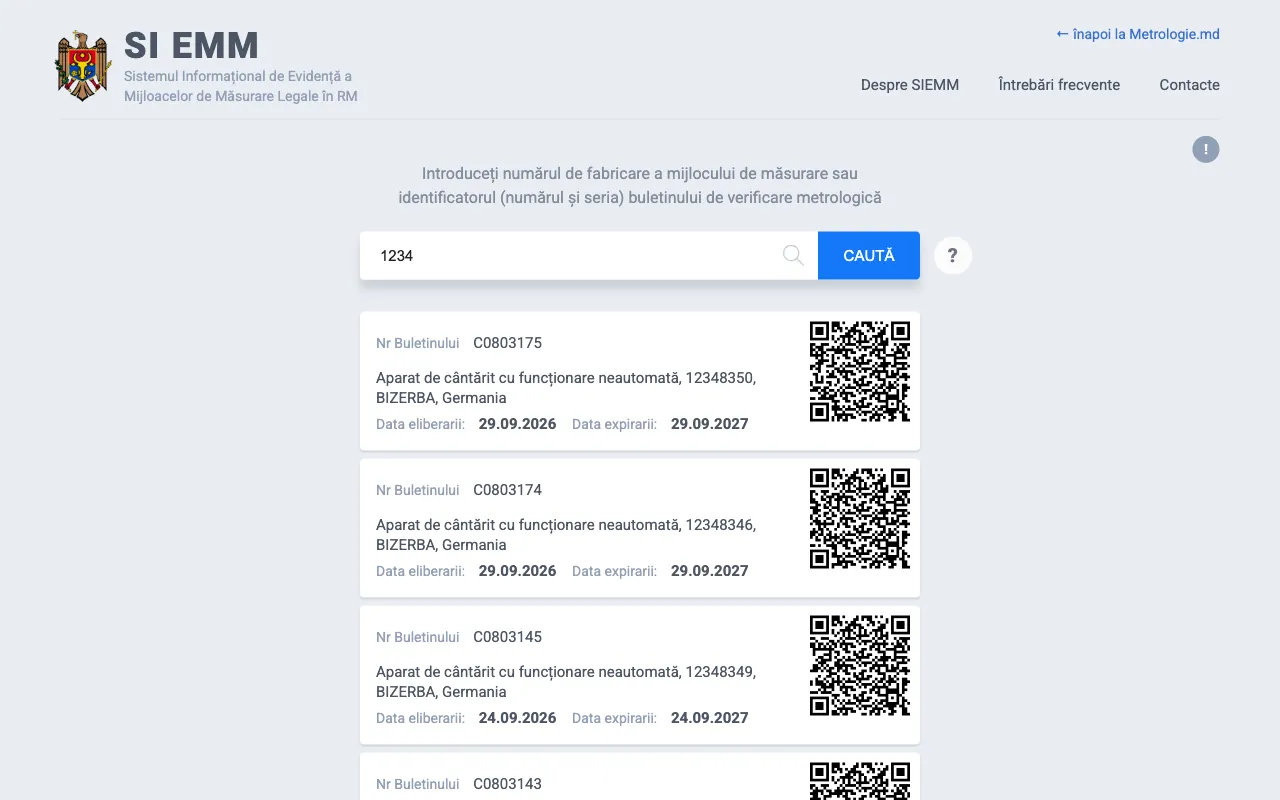The width and height of the screenshot is (1280, 800).
Task: Click the question mark help button
Action: tap(953, 256)
